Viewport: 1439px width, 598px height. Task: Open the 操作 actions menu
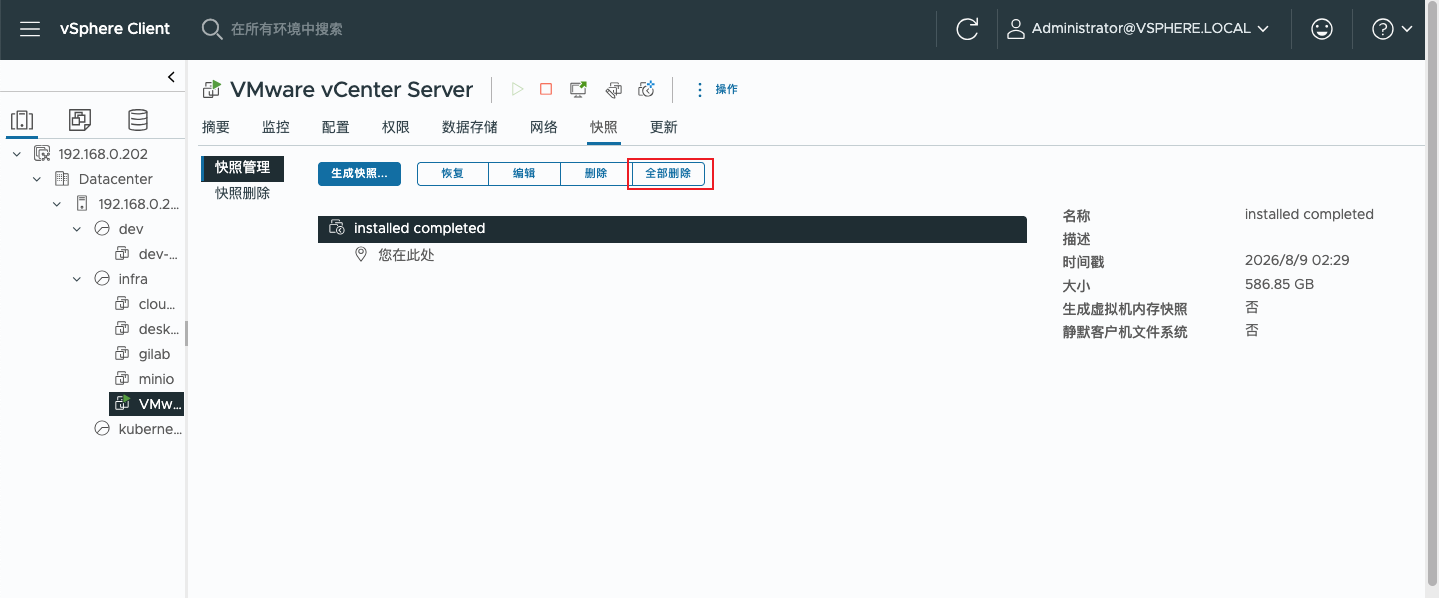pyautogui.click(x=716, y=89)
